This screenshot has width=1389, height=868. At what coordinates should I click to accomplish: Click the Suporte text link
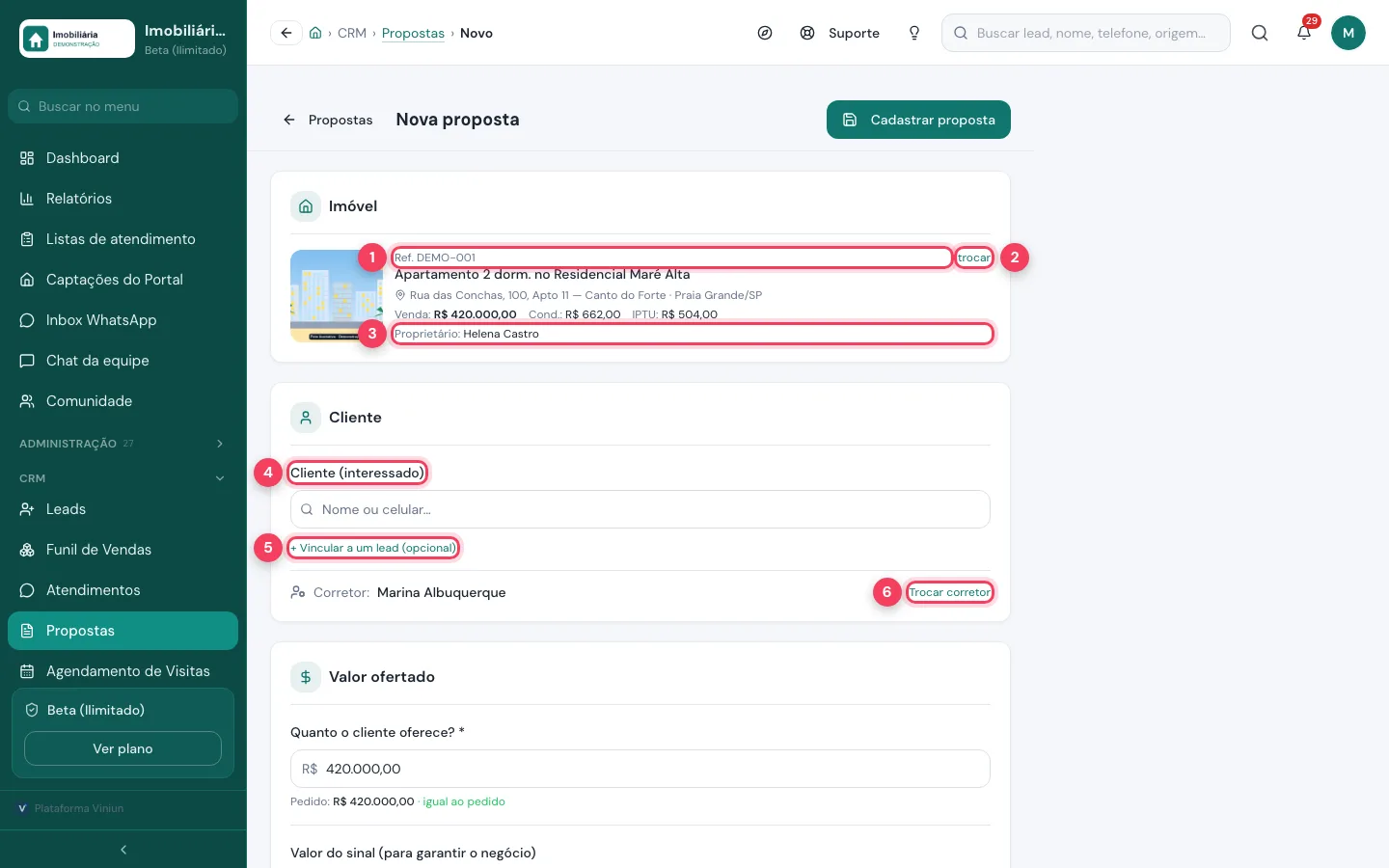click(854, 33)
